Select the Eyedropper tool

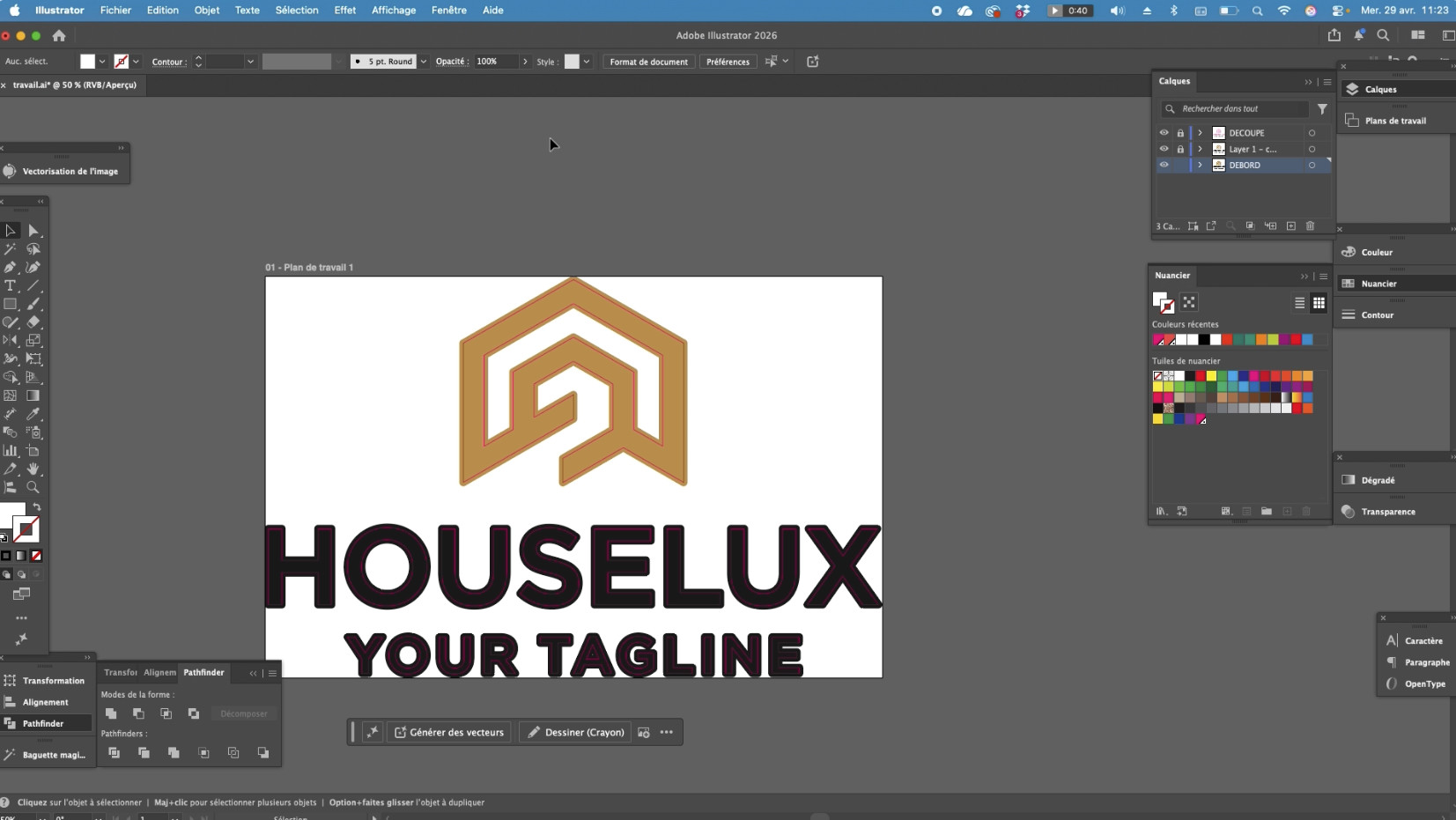[x=33, y=414]
